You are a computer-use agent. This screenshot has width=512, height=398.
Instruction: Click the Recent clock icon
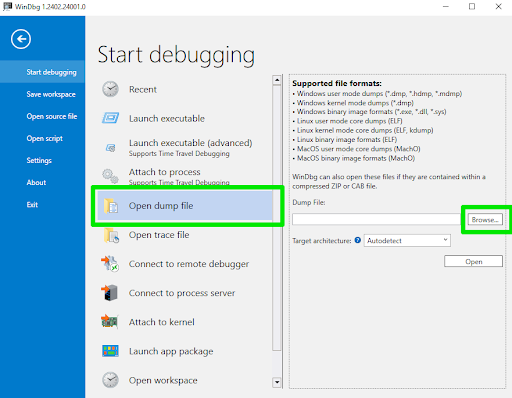[110, 89]
